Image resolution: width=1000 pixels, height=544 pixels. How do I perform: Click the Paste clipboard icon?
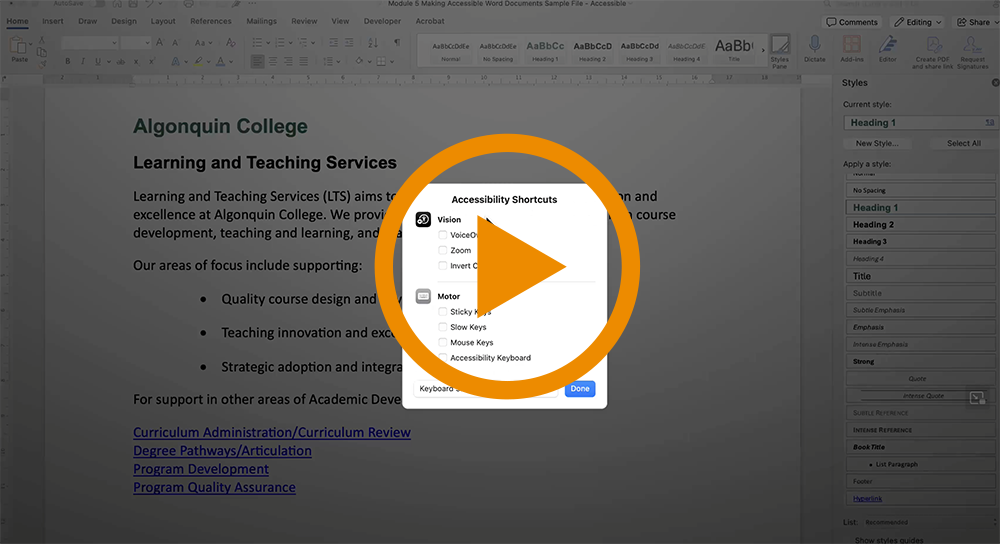[19, 46]
